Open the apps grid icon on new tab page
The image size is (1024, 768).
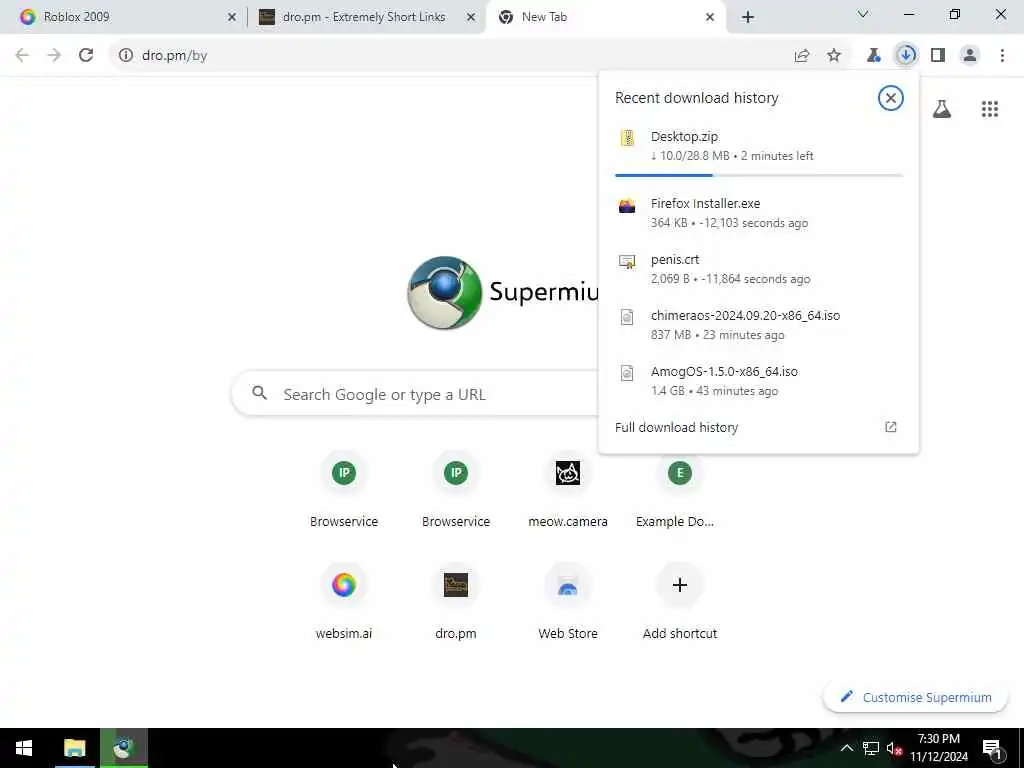click(x=990, y=109)
